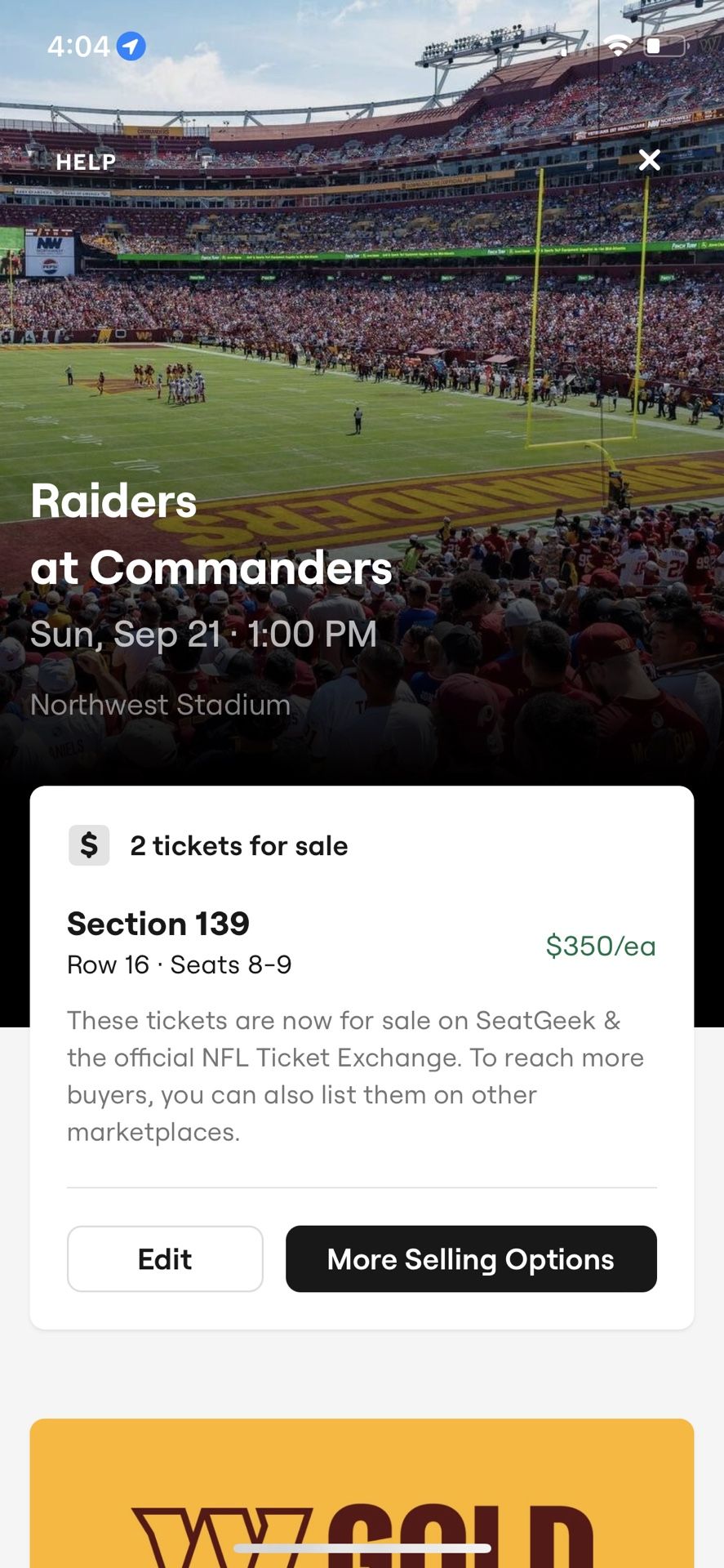Open More Selling Options
This screenshot has width=724, height=1568.
tap(471, 1258)
